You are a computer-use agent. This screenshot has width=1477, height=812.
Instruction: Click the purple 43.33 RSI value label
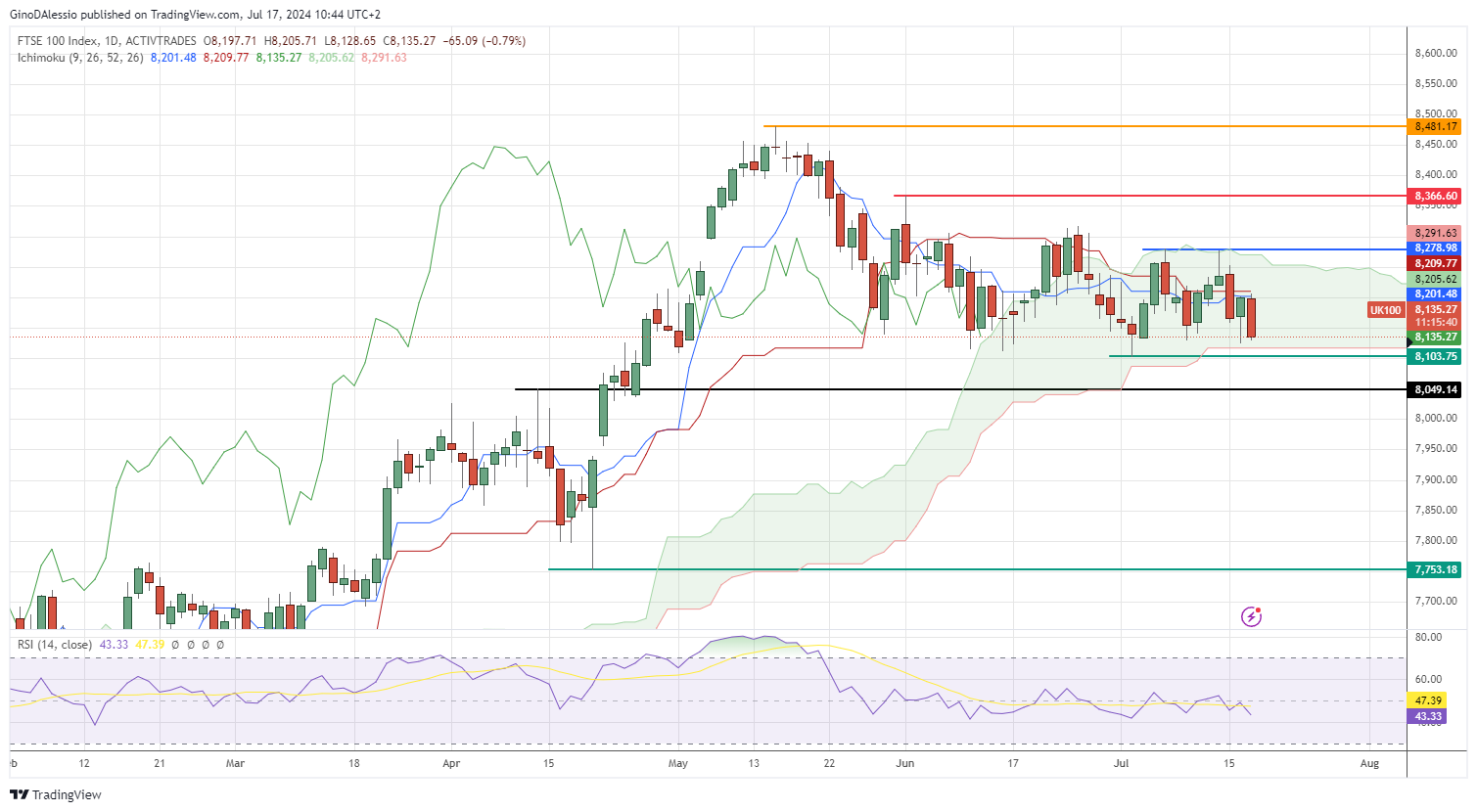click(x=1428, y=716)
